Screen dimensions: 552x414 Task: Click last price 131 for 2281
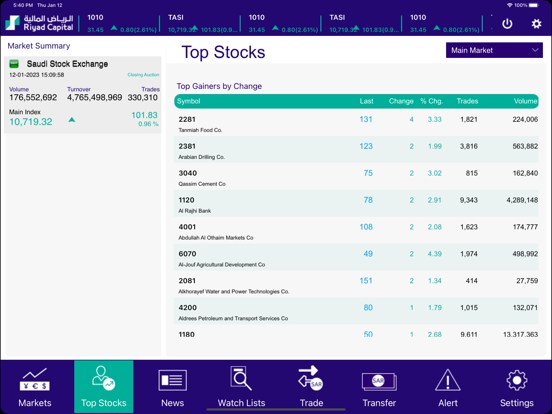point(366,119)
